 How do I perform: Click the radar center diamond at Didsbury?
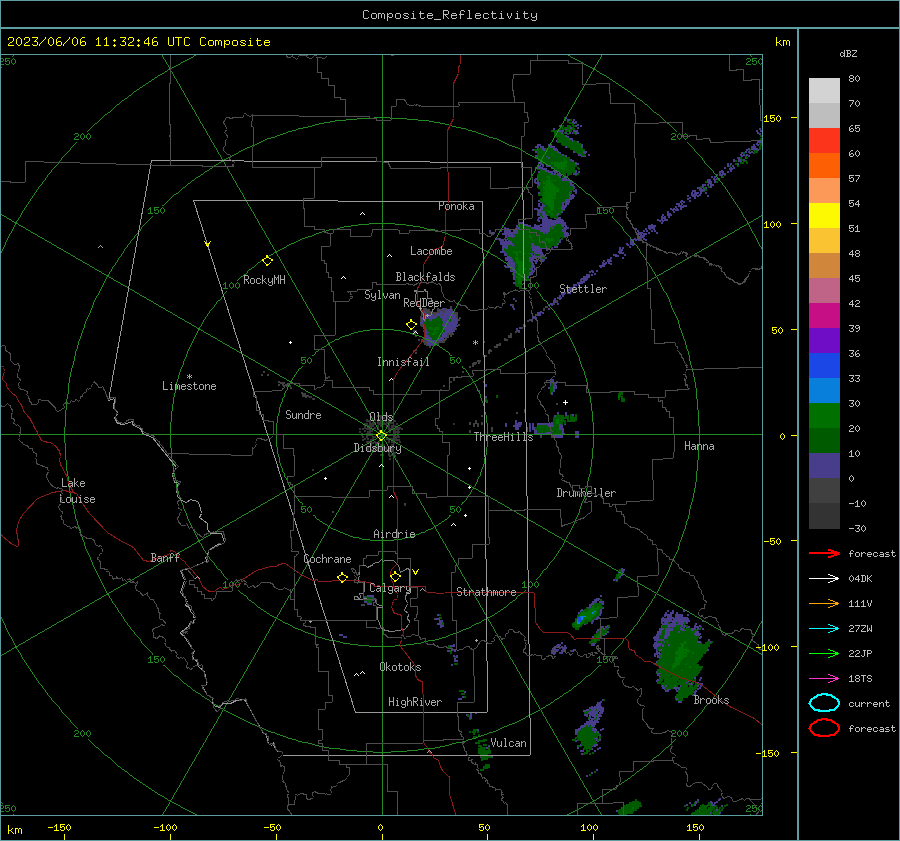point(382,435)
